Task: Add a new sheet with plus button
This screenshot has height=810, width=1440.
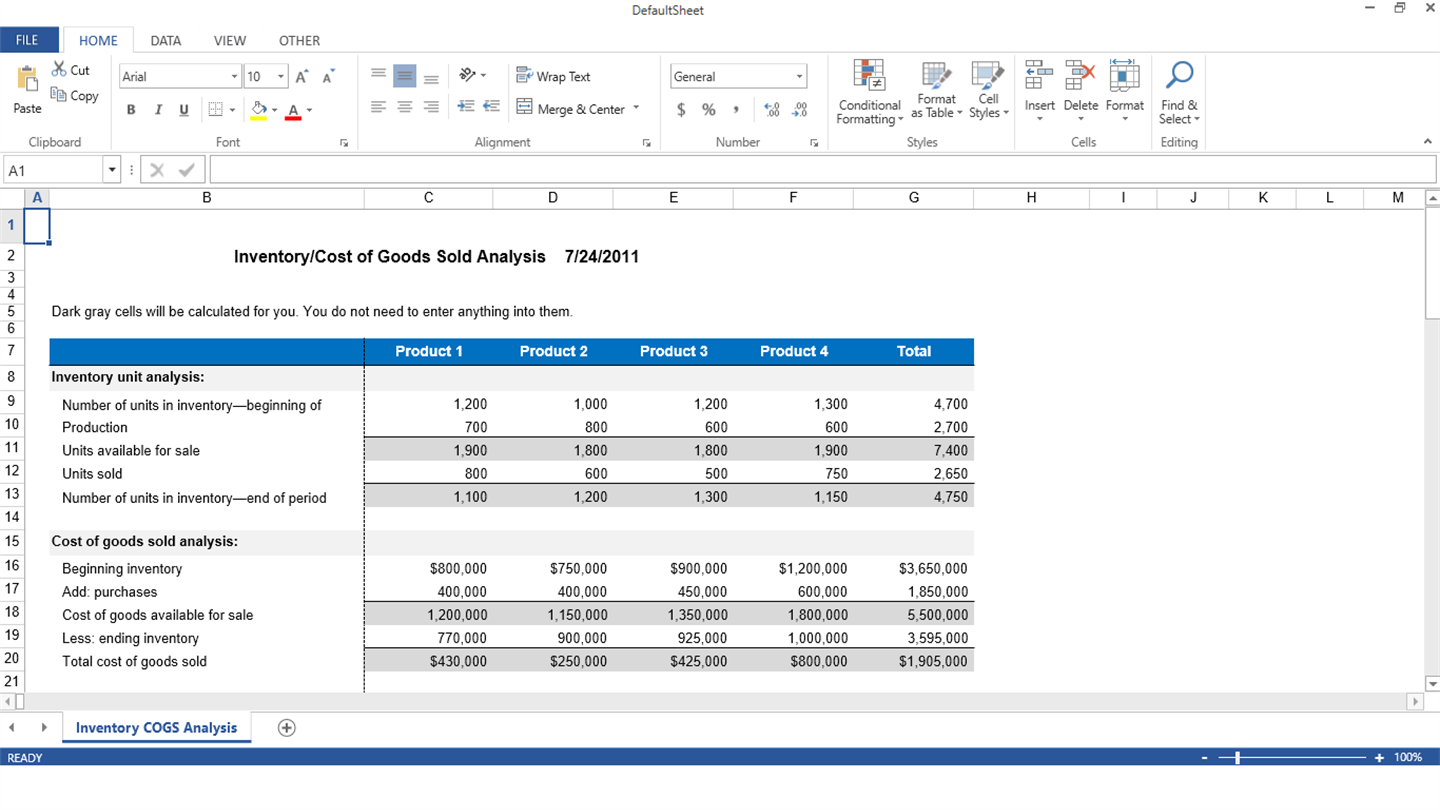Action: click(x=287, y=727)
